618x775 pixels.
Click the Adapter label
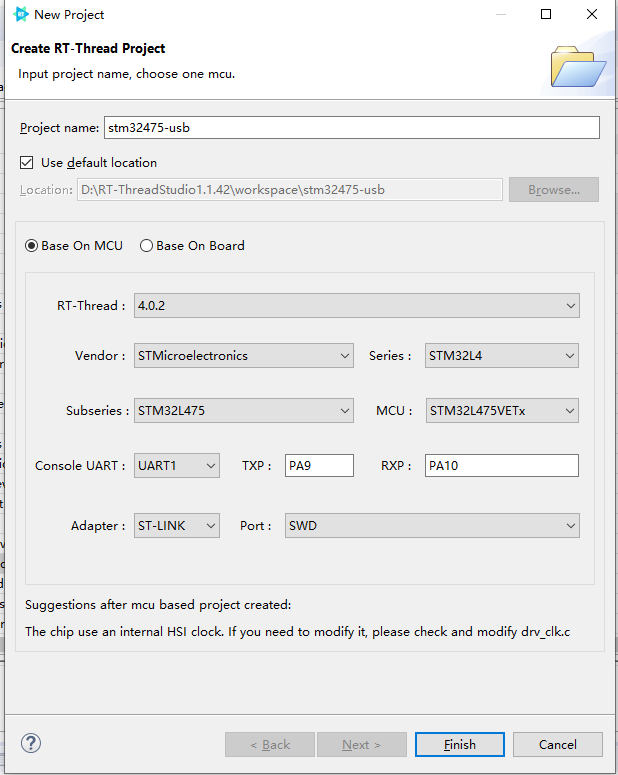(98, 525)
